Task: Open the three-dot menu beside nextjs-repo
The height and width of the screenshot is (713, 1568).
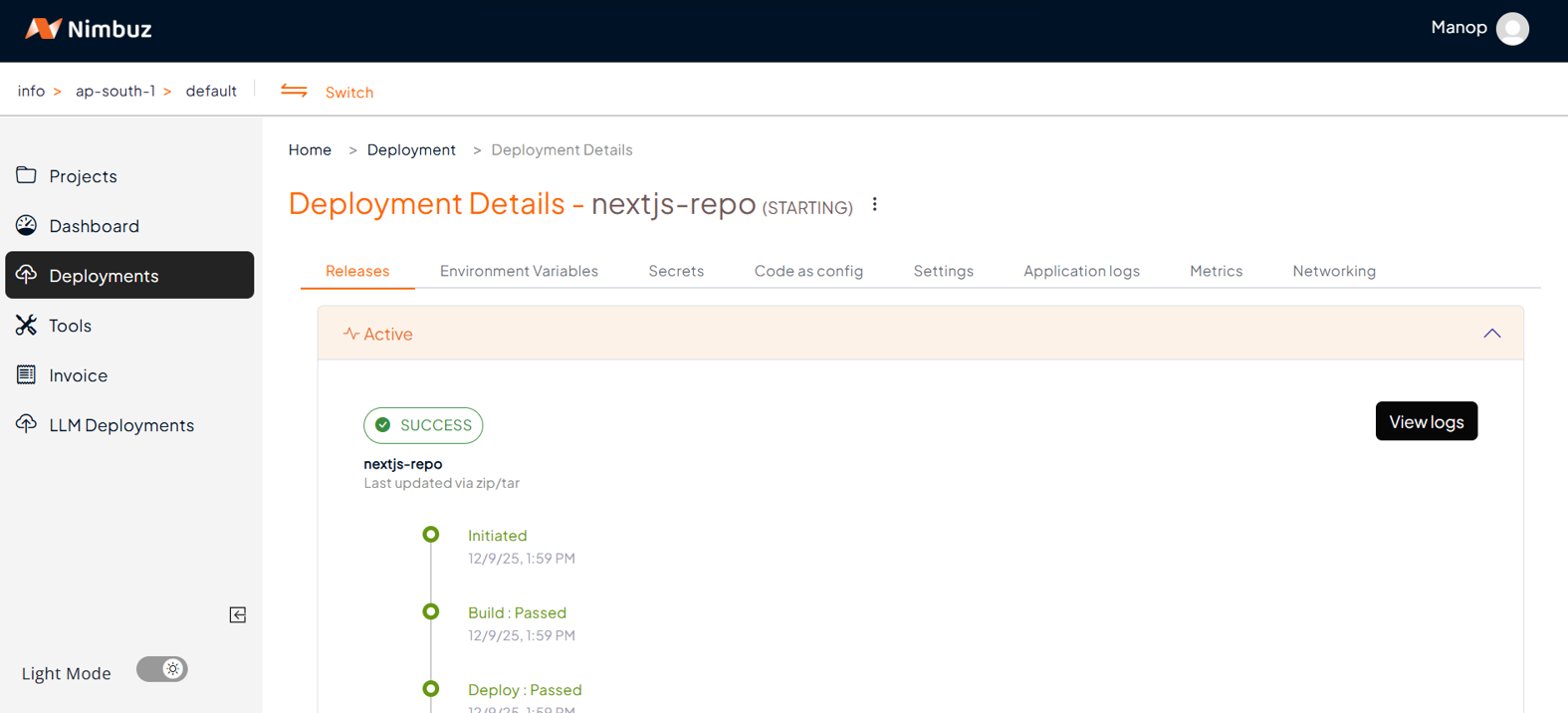Action: click(875, 204)
